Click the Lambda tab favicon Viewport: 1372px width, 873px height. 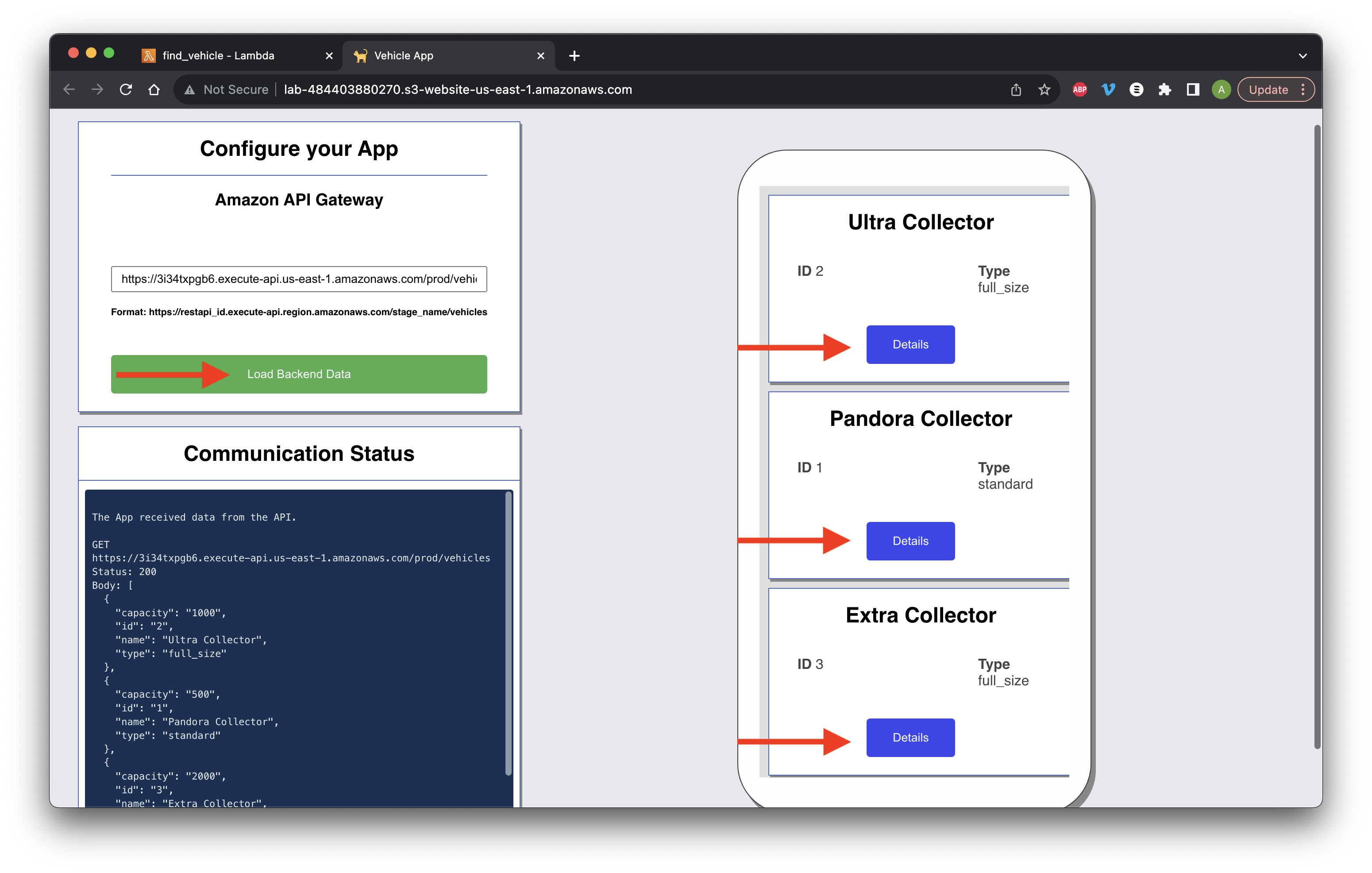[x=149, y=56]
